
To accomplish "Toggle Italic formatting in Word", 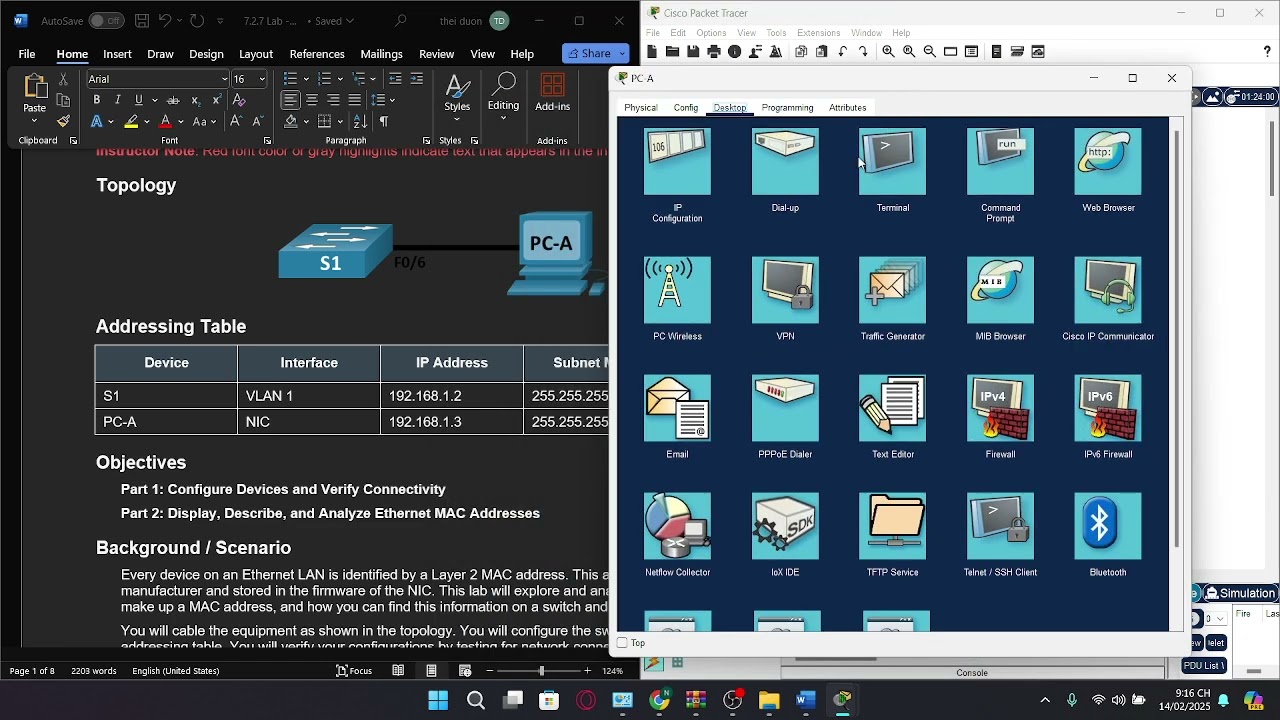I will click(117, 100).
